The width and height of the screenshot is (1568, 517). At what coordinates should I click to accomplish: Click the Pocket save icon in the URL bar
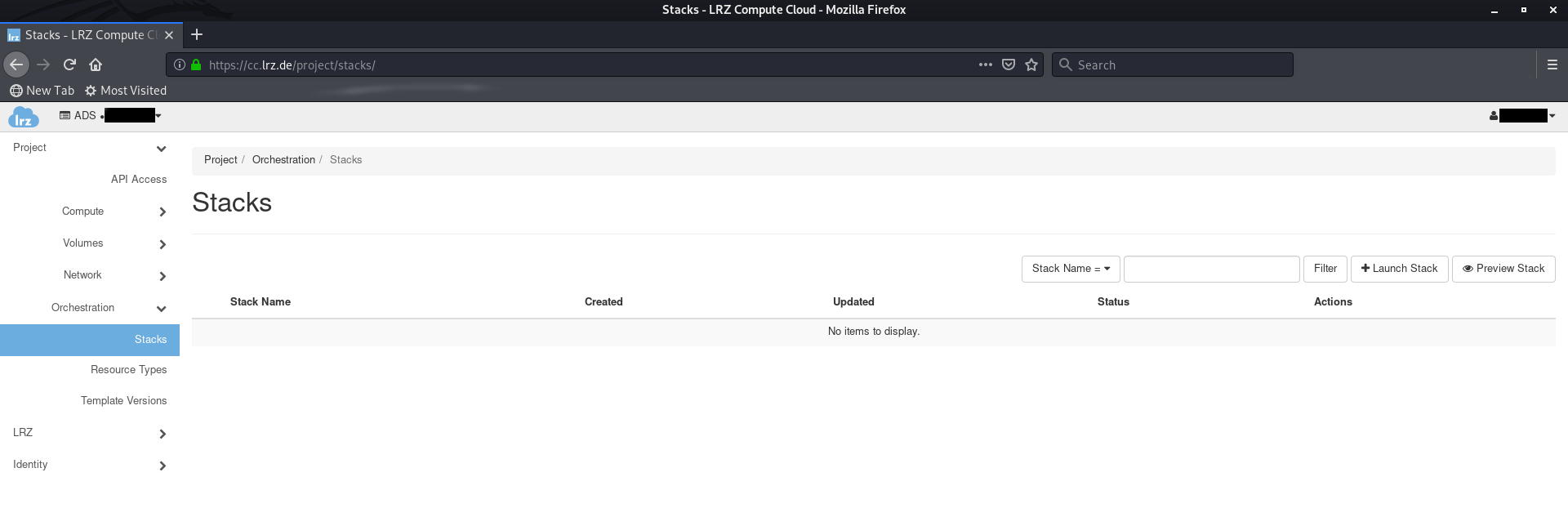[1009, 65]
